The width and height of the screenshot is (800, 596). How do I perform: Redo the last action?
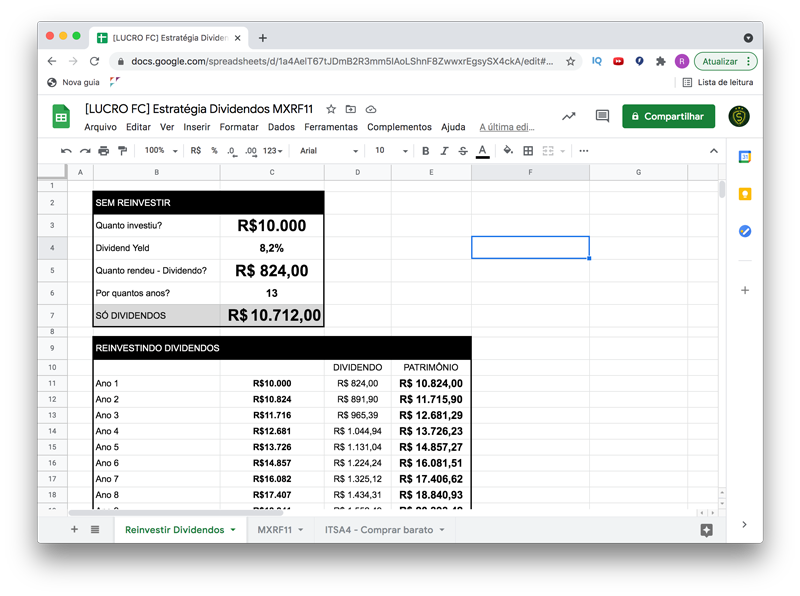[85, 151]
